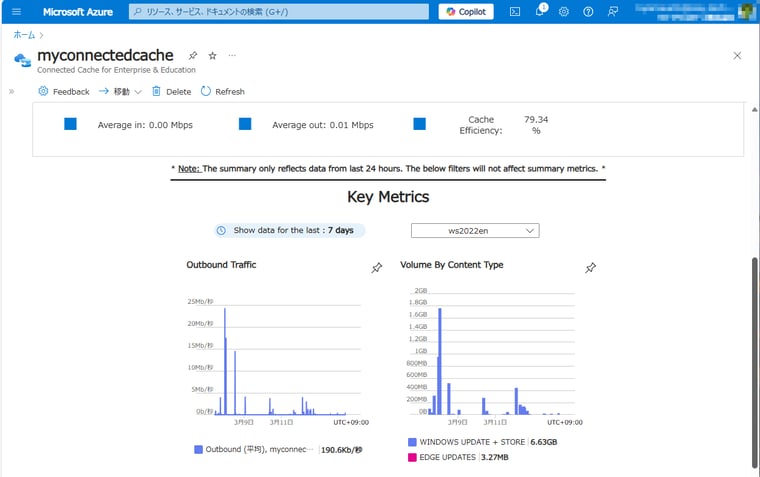Screen dimensions: 760x477
Task: Click the Key Metrics heading
Action: 388,197
